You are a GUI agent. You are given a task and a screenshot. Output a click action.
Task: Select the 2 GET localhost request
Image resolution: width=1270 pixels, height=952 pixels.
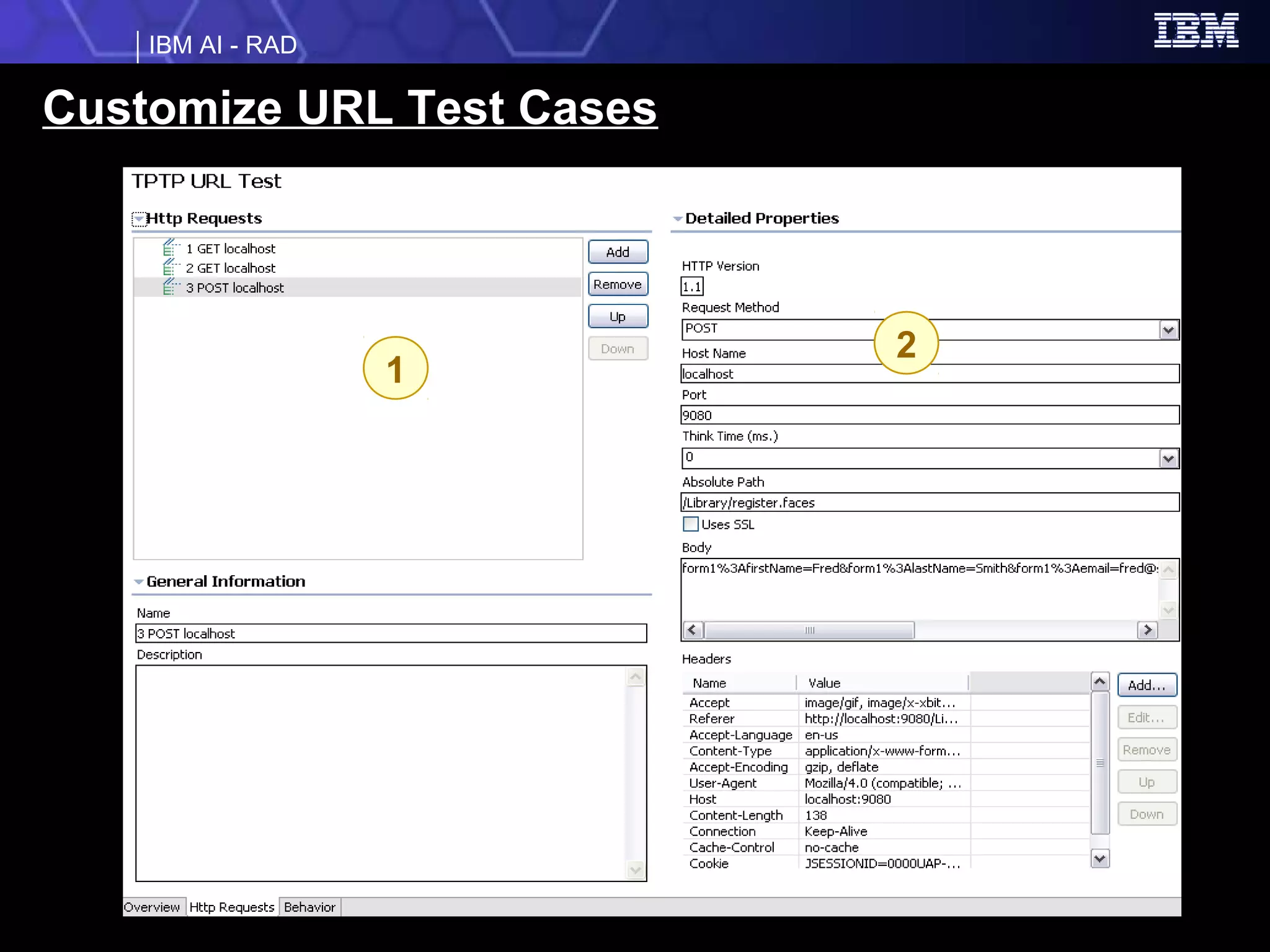coord(358,268)
